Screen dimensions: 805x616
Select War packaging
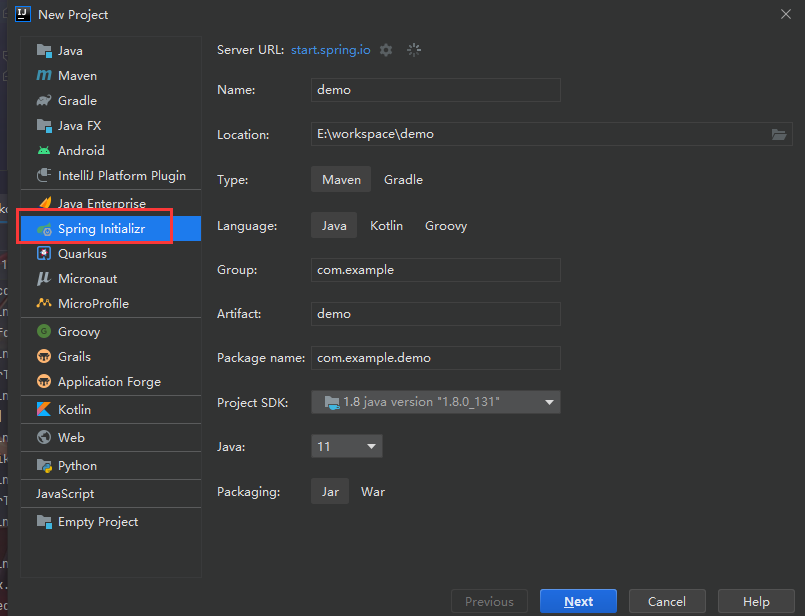[373, 492]
